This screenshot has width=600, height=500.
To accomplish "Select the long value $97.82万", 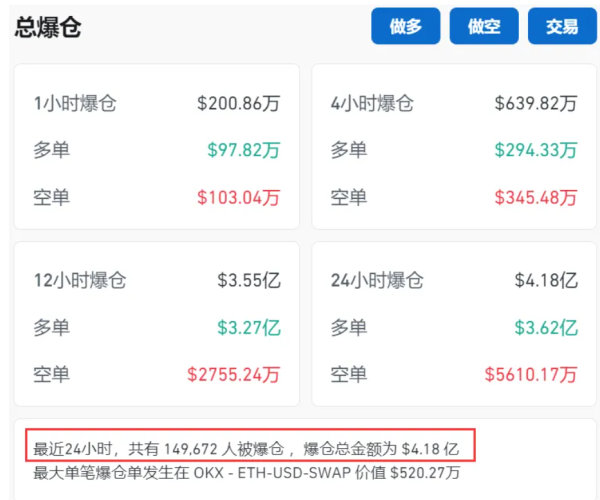I will (244, 150).
